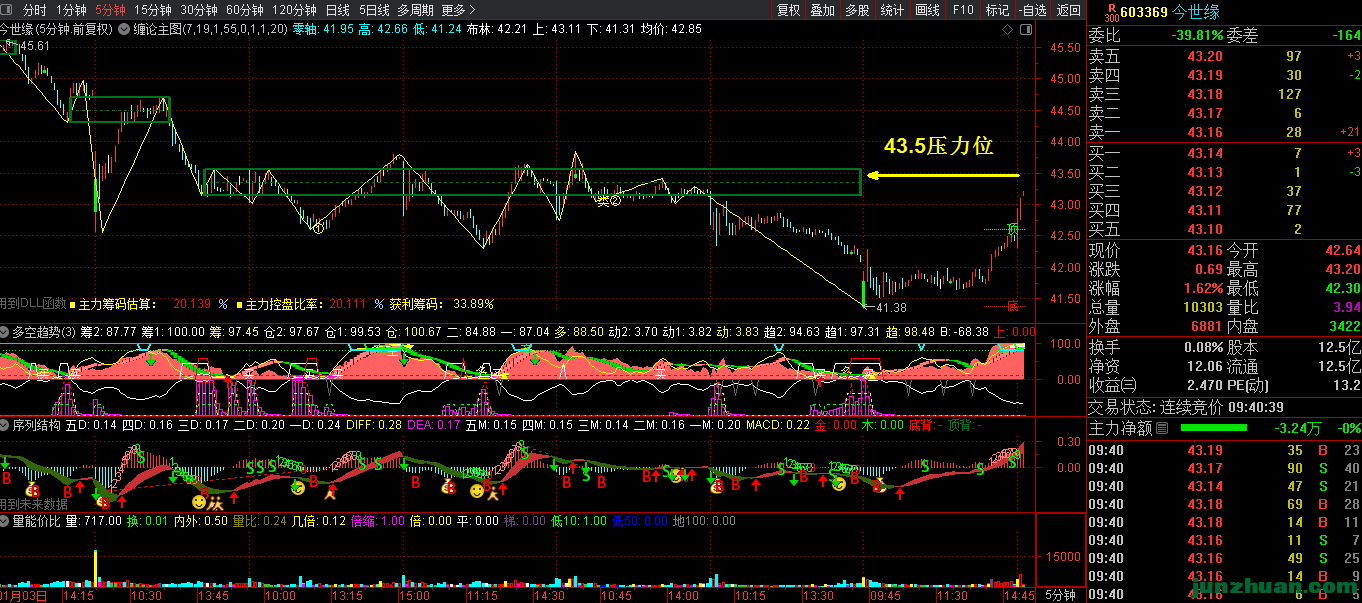Click the 01月03日 date on time axis
Image resolution: width=1362 pixels, height=603 pixels.
24,595
